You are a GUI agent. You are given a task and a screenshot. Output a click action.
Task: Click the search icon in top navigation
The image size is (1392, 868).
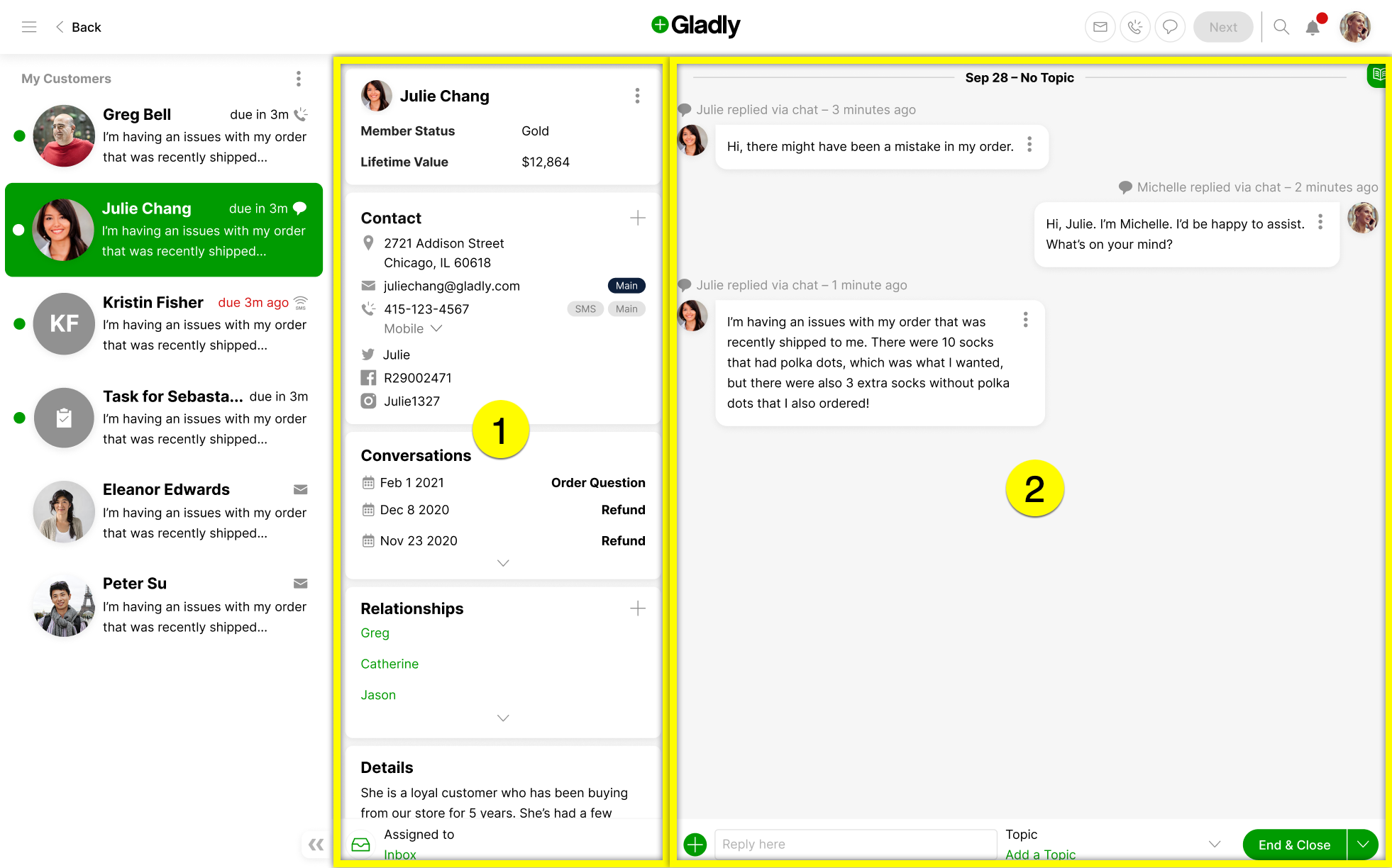coord(1280,27)
